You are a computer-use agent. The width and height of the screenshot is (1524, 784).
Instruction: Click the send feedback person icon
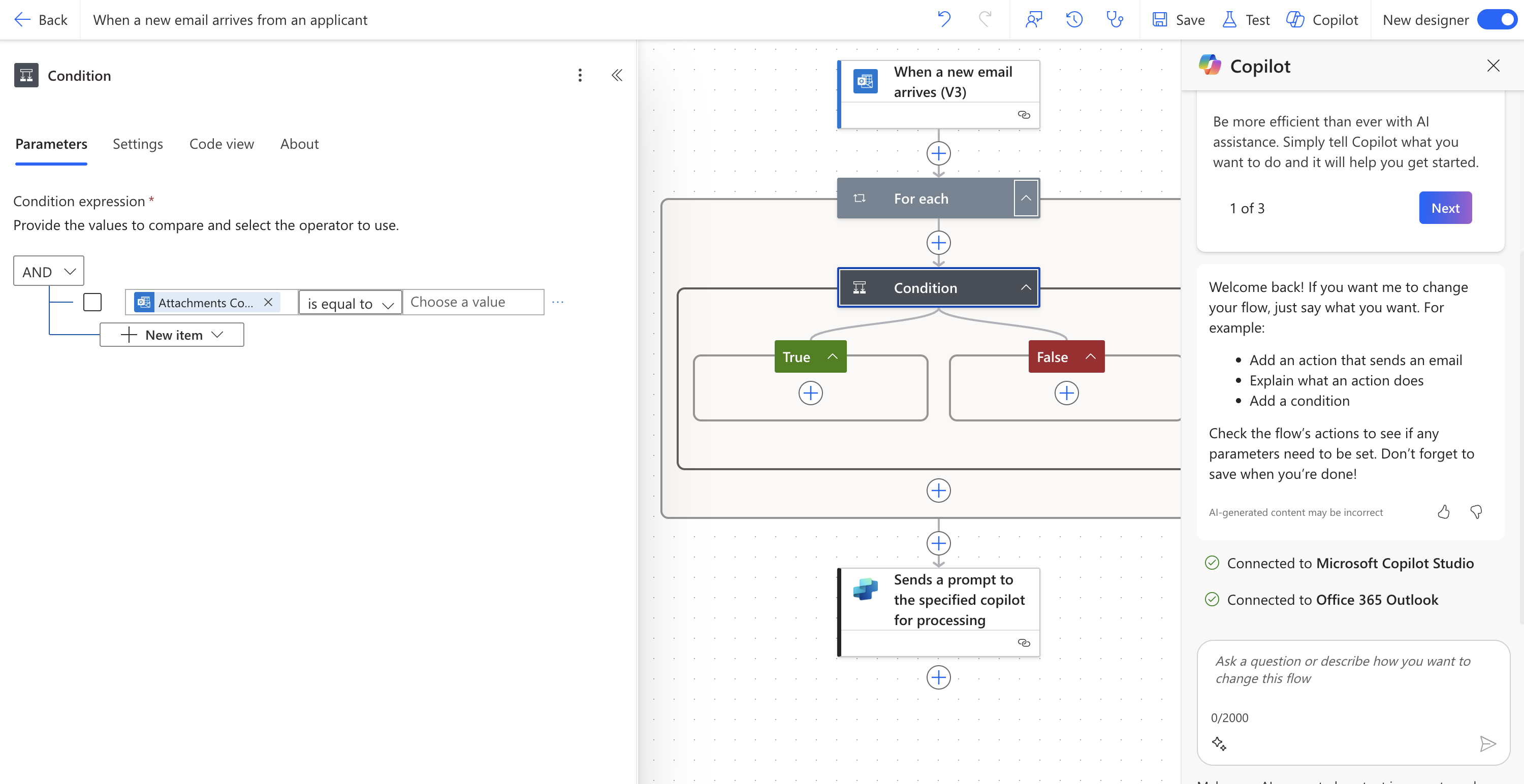tap(1034, 19)
